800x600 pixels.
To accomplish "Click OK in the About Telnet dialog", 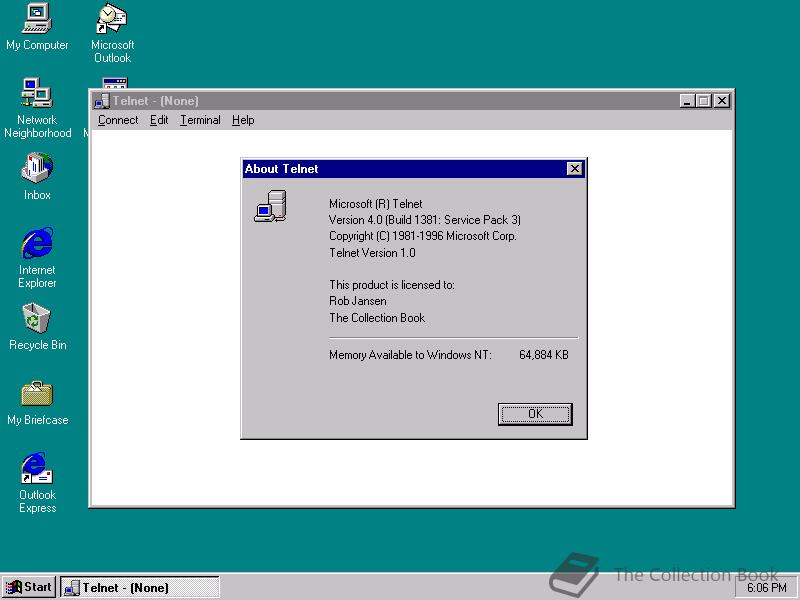I will 535,414.
